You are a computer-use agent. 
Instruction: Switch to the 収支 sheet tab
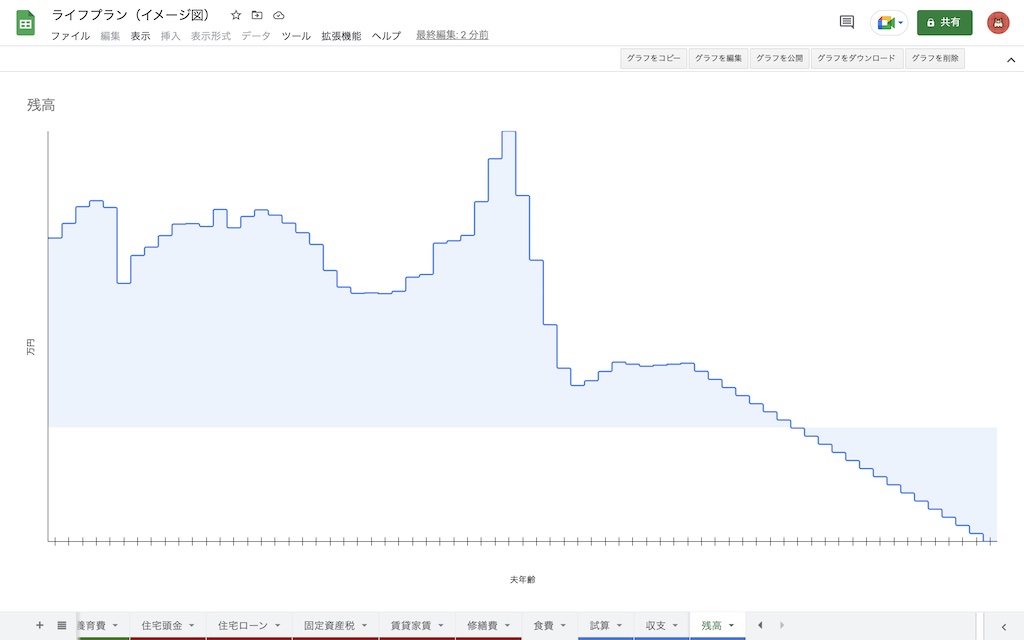656,626
